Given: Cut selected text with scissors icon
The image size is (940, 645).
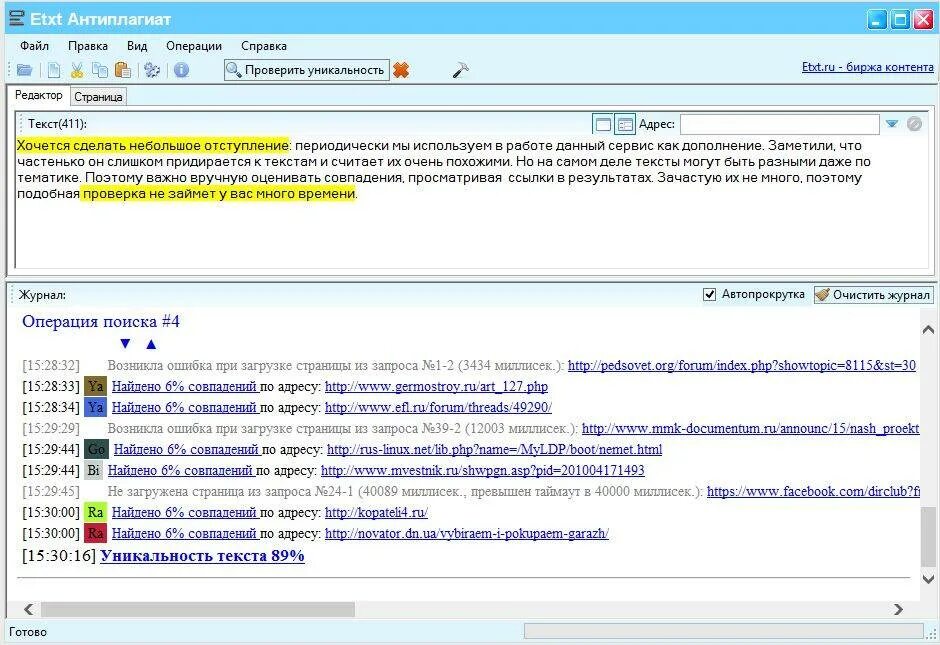Looking at the screenshot, I should (77, 70).
